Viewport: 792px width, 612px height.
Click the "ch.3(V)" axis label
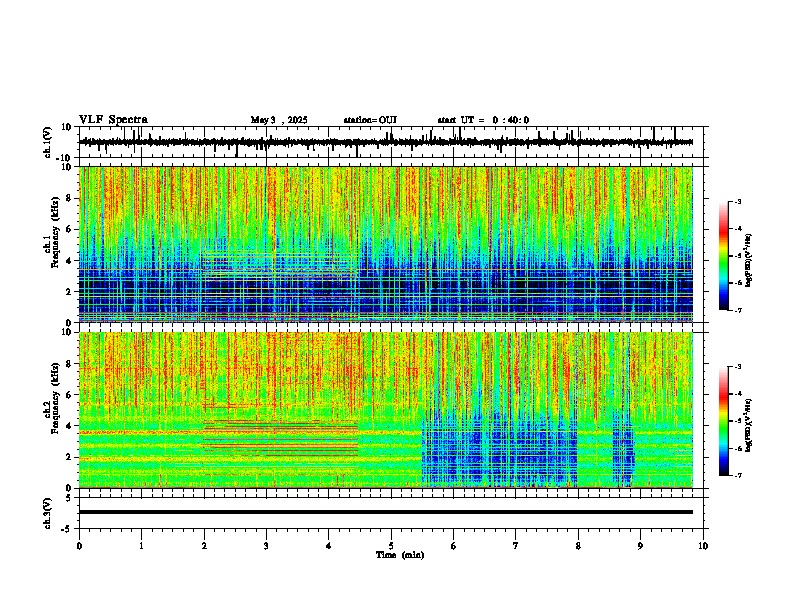pos(48,514)
